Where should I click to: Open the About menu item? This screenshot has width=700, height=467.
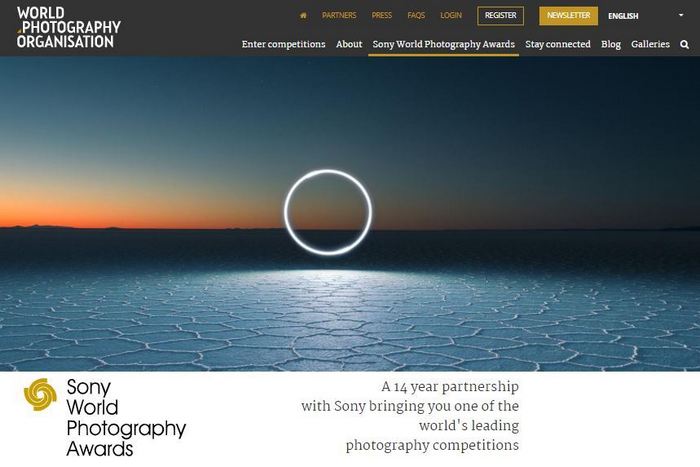coord(349,44)
